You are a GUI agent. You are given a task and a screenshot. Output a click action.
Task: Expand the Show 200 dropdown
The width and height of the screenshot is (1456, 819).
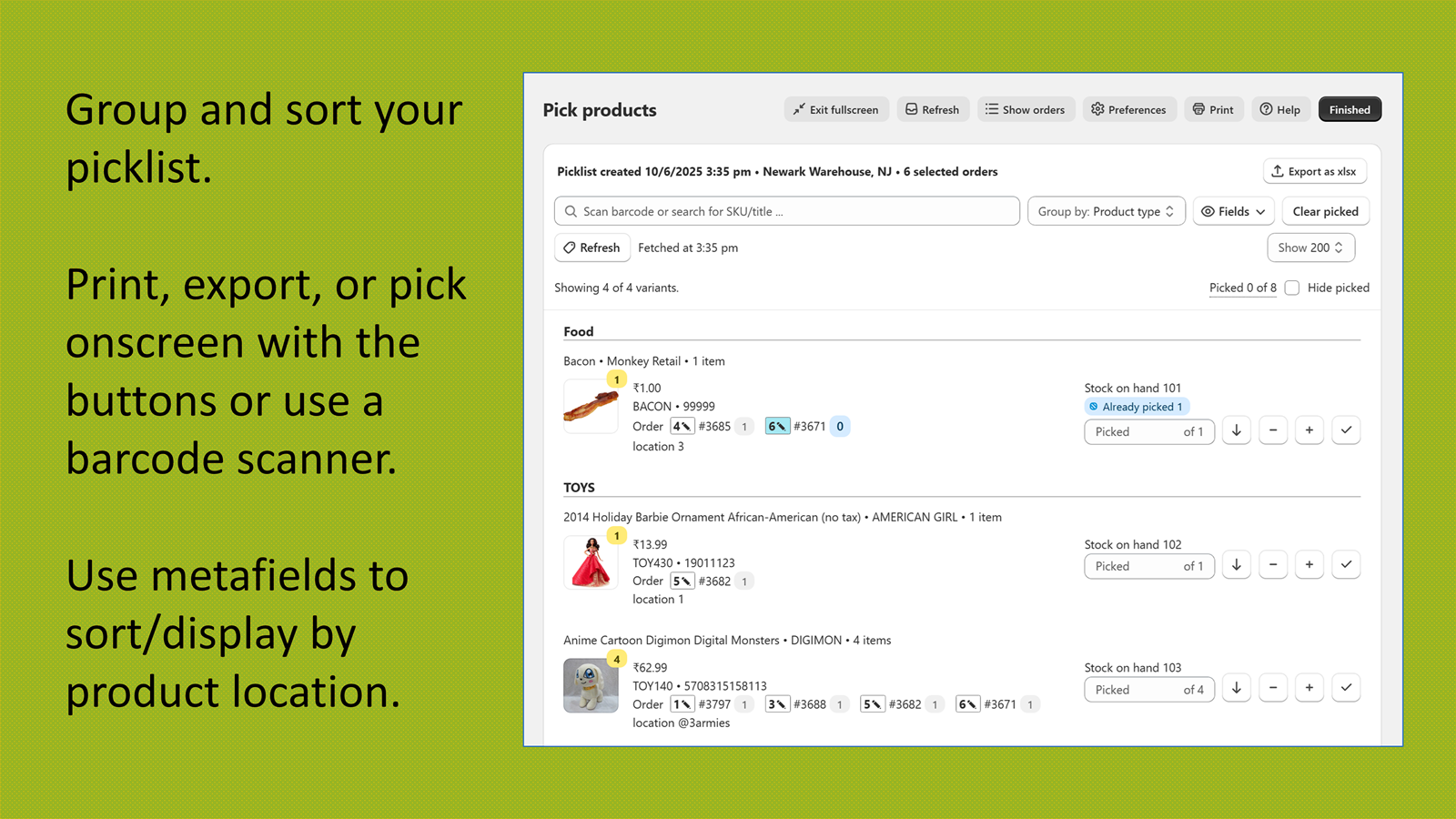[1310, 248]
